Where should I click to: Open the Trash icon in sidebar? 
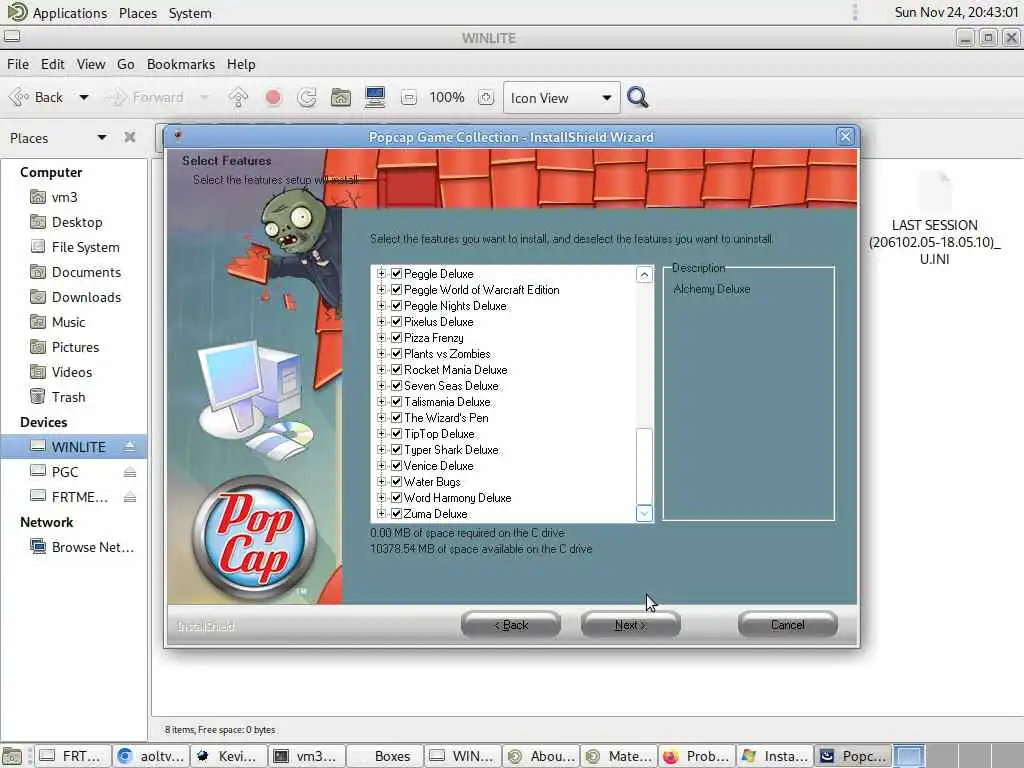(x=38, y=396)
